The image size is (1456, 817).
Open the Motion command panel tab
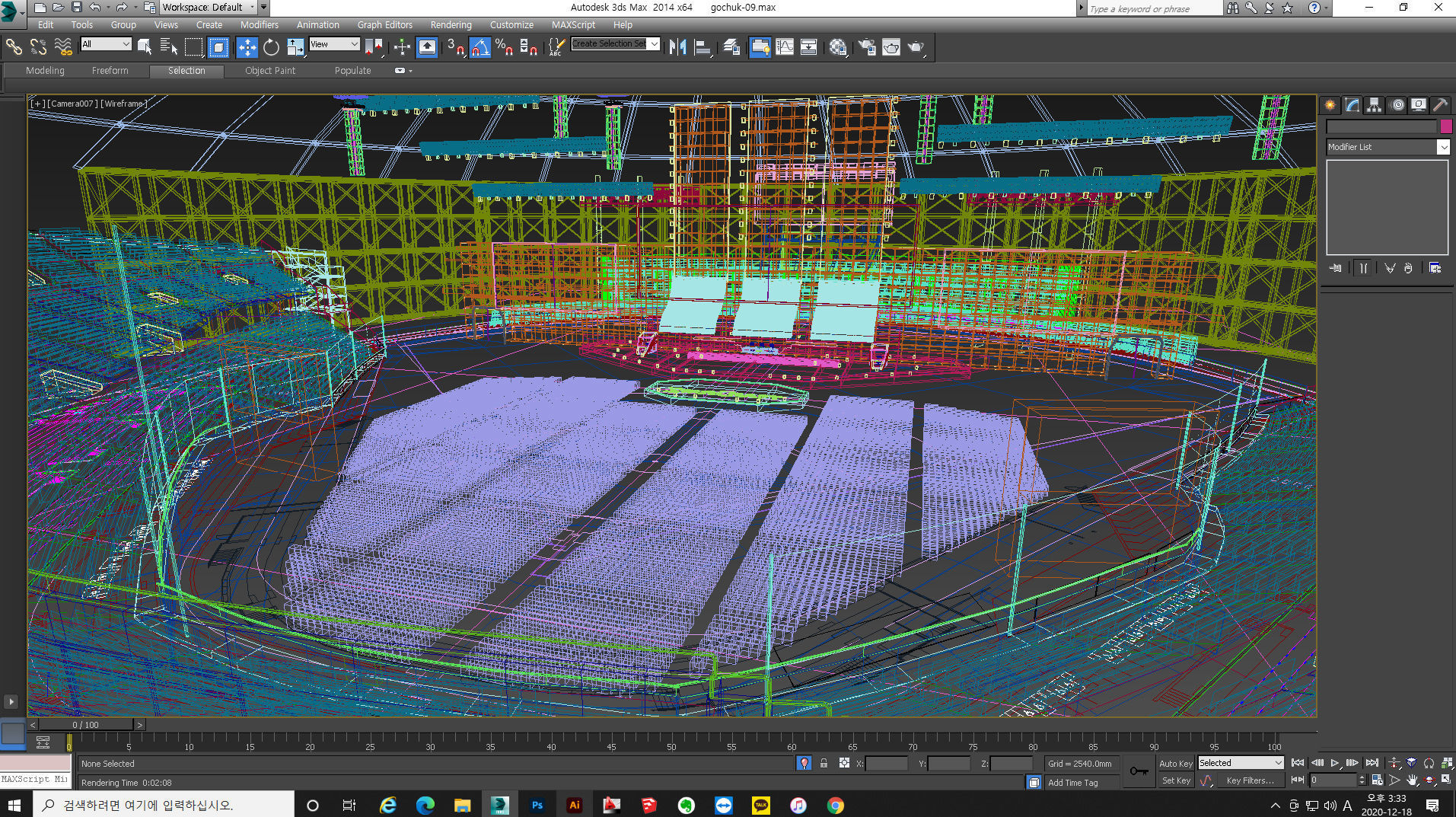click(1397, 105)
